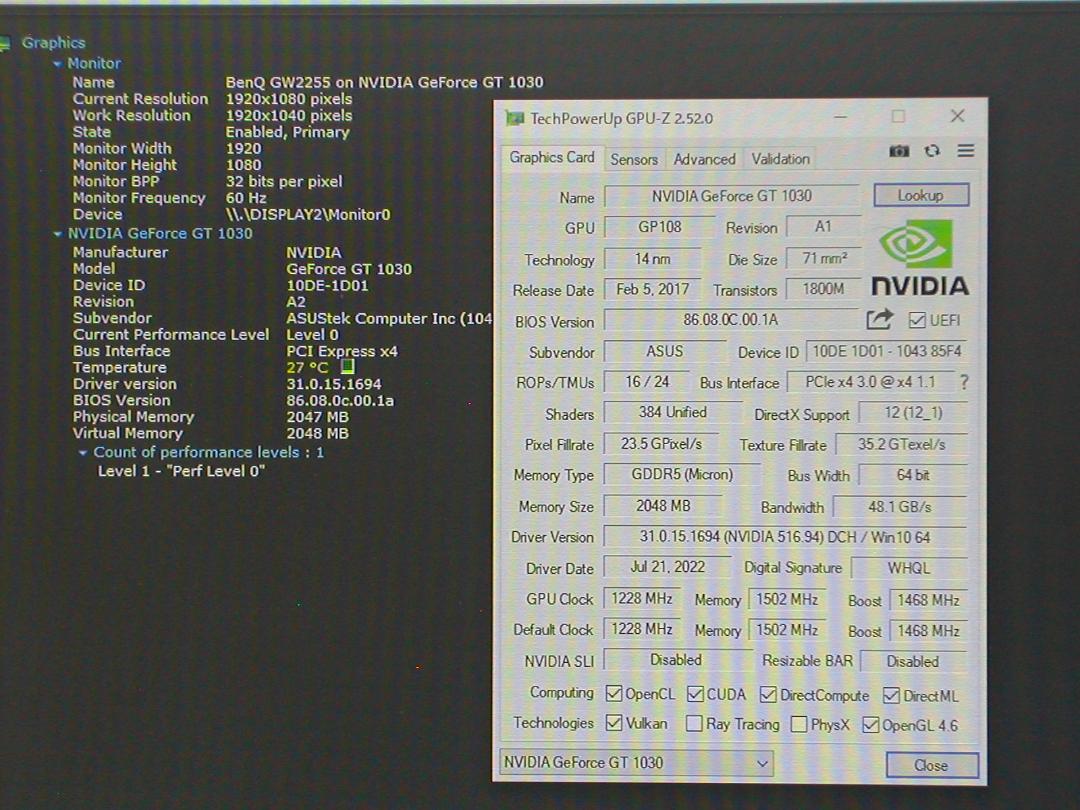Click the Device ID field in GPU-Z
The height and width of the screenshot is (810, 1080).
(x=886, y=351)
